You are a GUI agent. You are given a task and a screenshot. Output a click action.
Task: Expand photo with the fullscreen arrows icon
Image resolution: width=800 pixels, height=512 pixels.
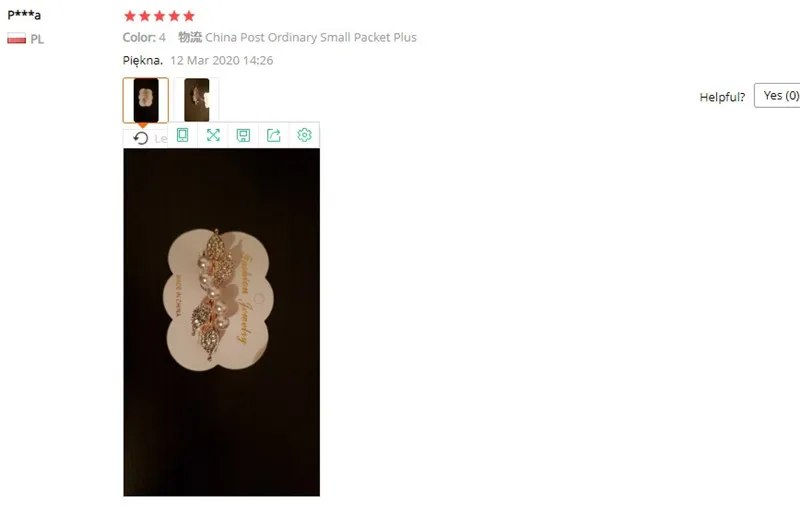click(x=213, y=135)
